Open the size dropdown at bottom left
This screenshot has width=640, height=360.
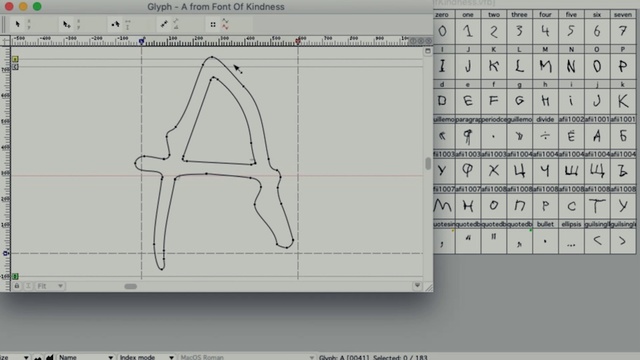point(15,357)
